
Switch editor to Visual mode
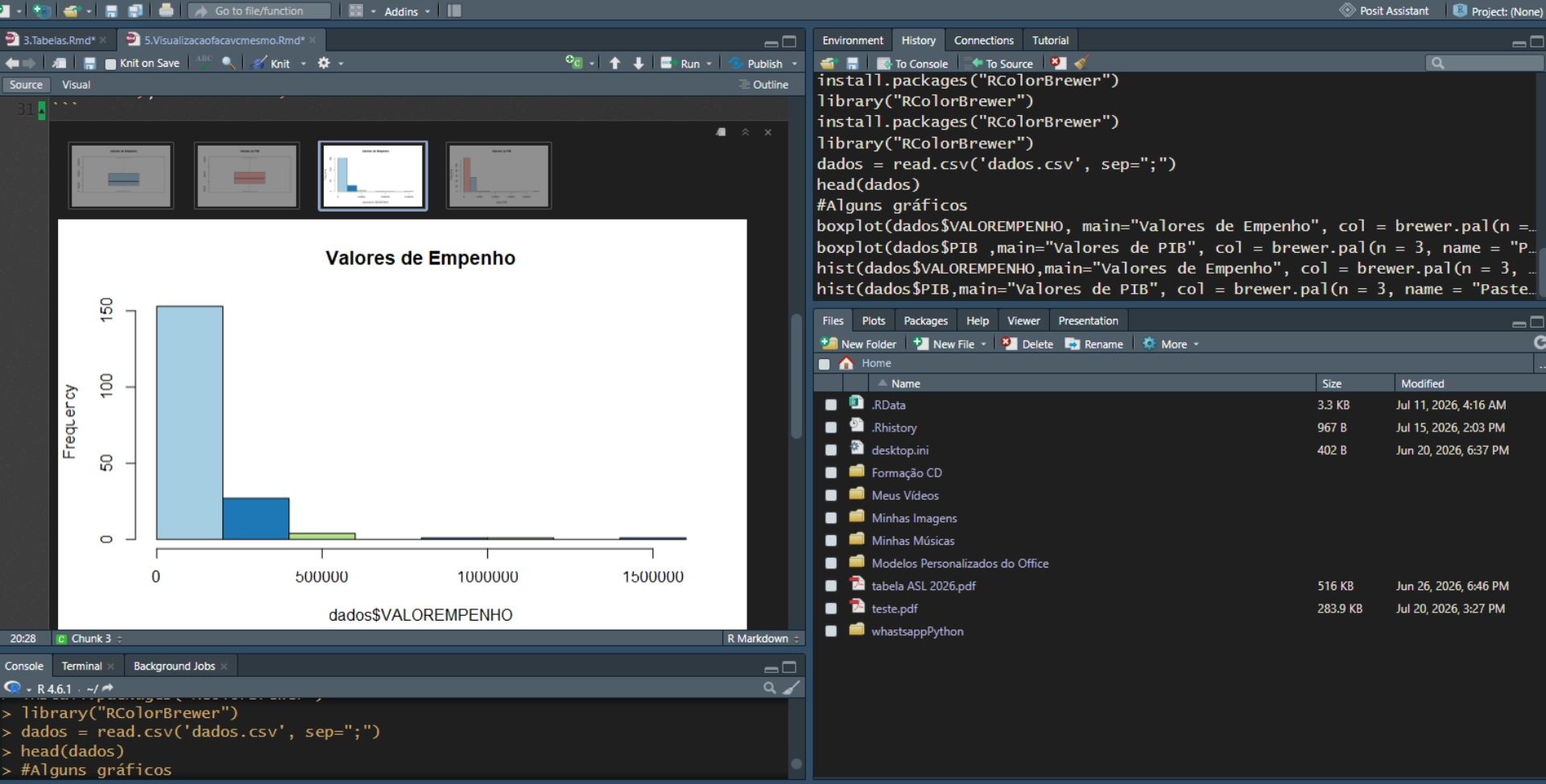coord(76,85)
